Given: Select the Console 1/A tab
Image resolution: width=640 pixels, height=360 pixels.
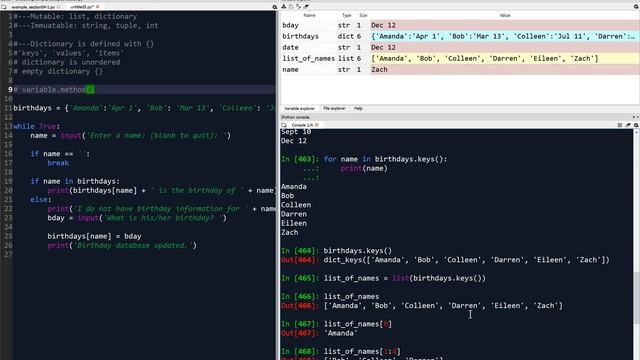Looking at the screenshot, I should pyautogui.click(x=302, y=125).
